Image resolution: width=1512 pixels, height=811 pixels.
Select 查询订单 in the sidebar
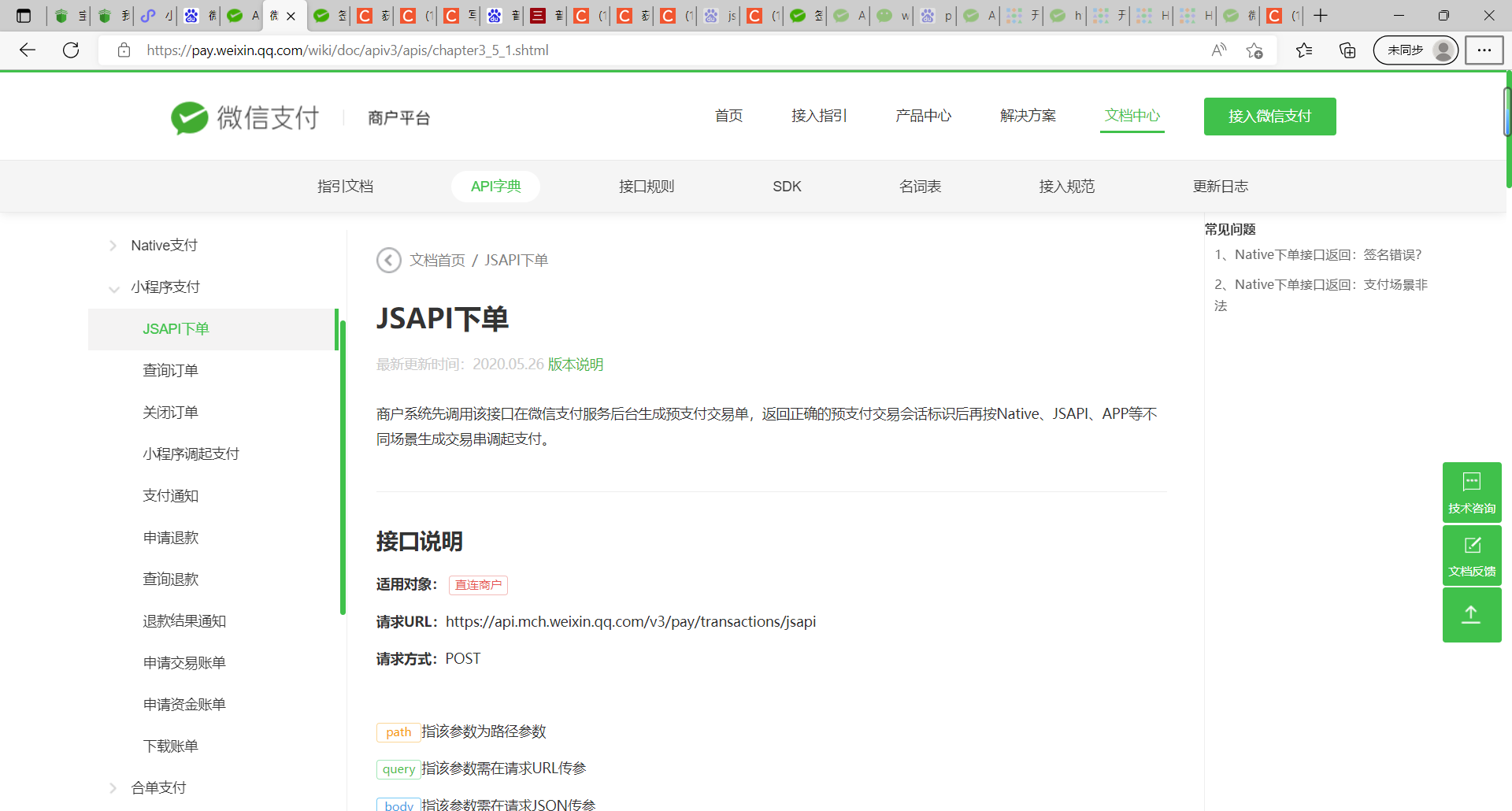pos(170,370)
